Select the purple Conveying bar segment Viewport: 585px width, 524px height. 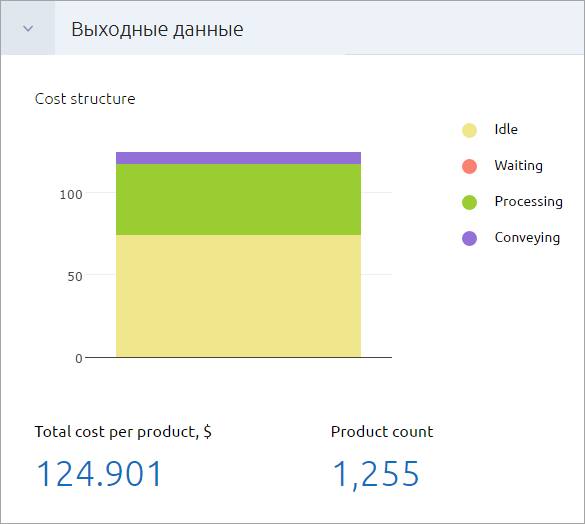click(x=238, y=158)
